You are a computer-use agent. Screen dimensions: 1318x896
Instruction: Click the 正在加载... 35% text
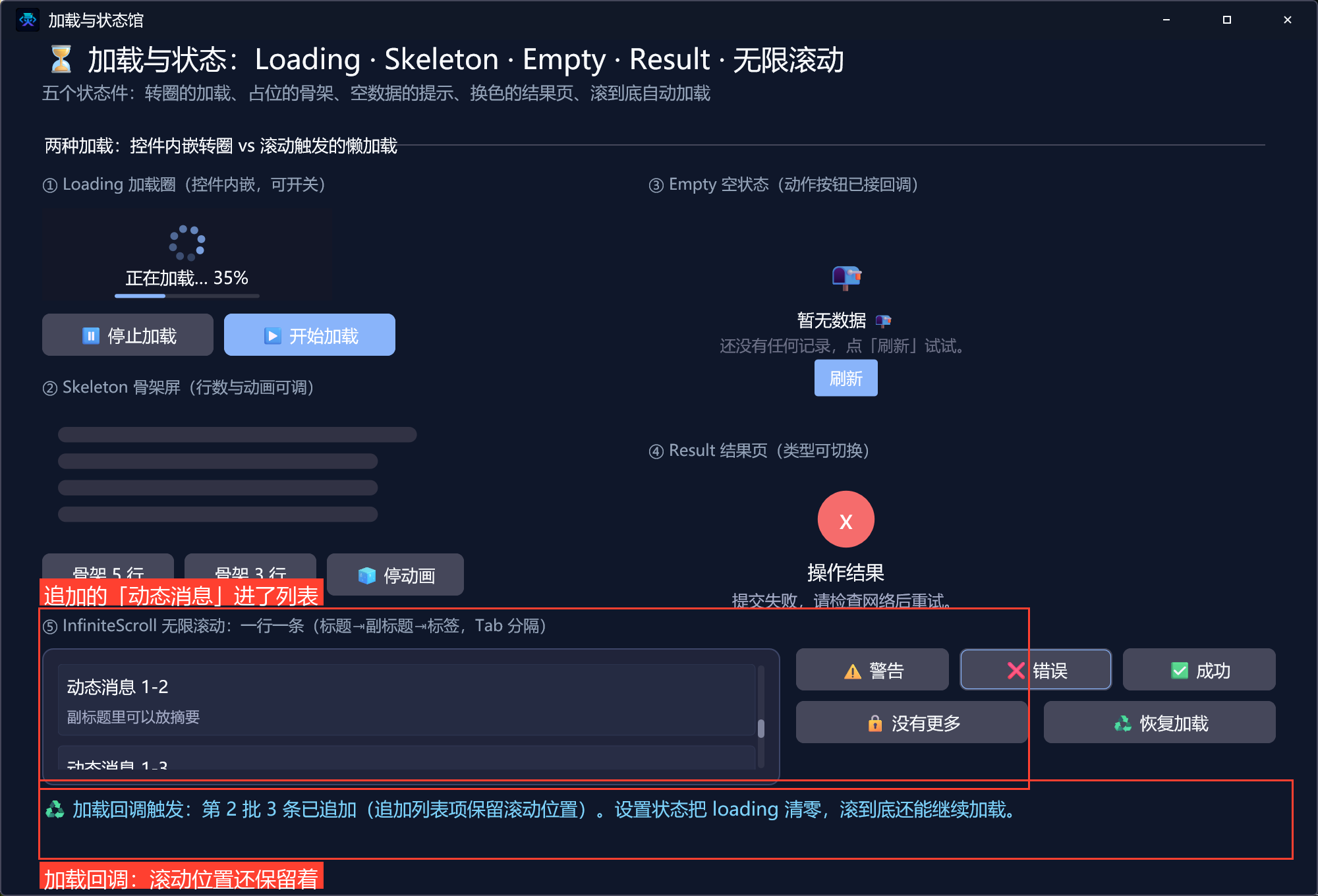coord(187,277)
